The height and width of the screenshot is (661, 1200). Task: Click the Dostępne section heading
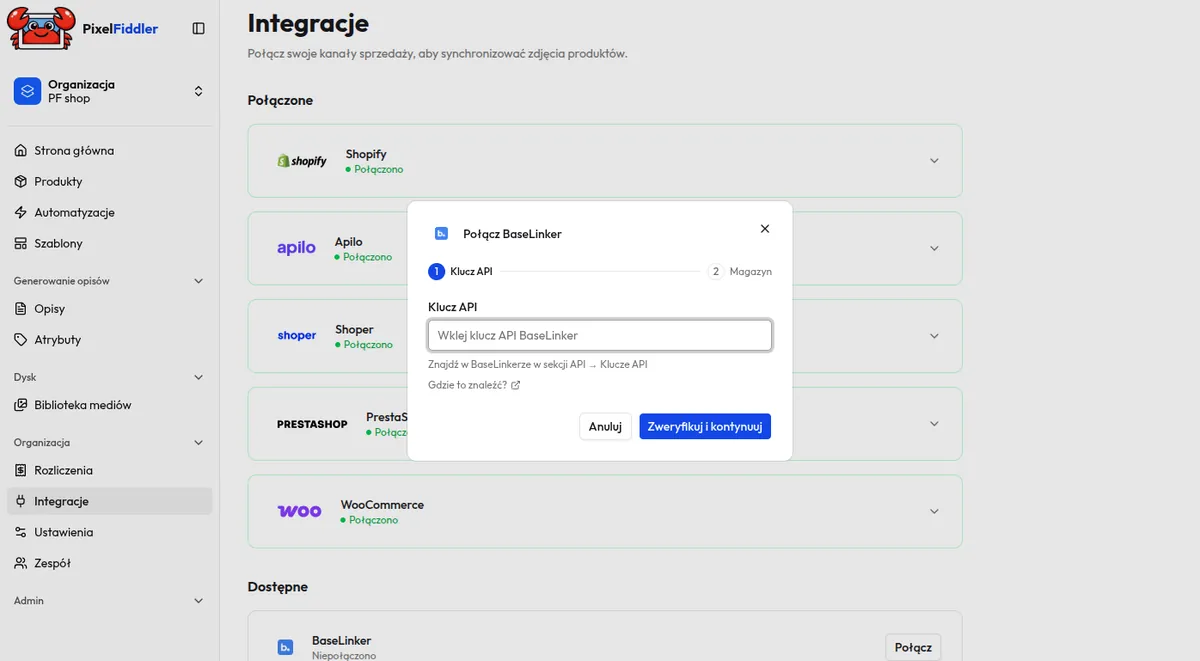(x=278, y=587)
